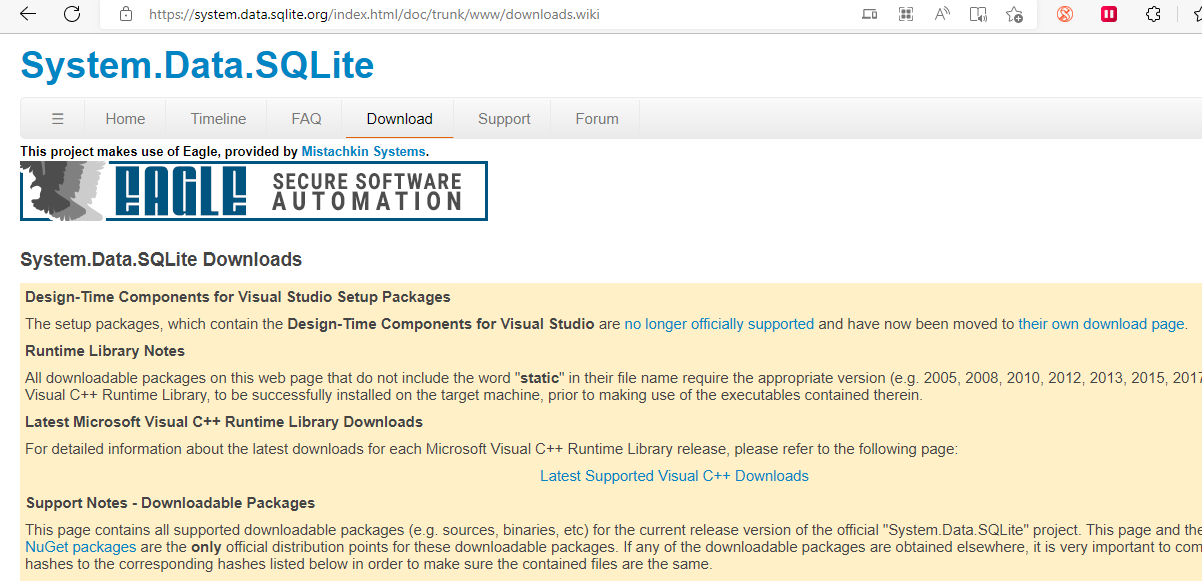Click 'Latest Microsoft Visual C++ Runtime Library Downloads' heading

(224, 422)
